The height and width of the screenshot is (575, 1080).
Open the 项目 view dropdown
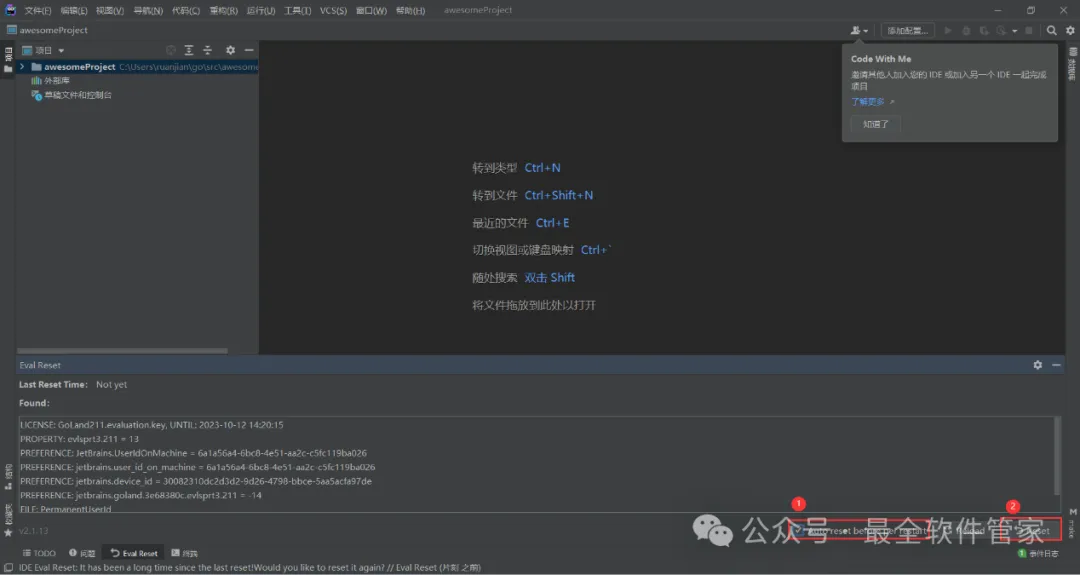click(43, 50)
